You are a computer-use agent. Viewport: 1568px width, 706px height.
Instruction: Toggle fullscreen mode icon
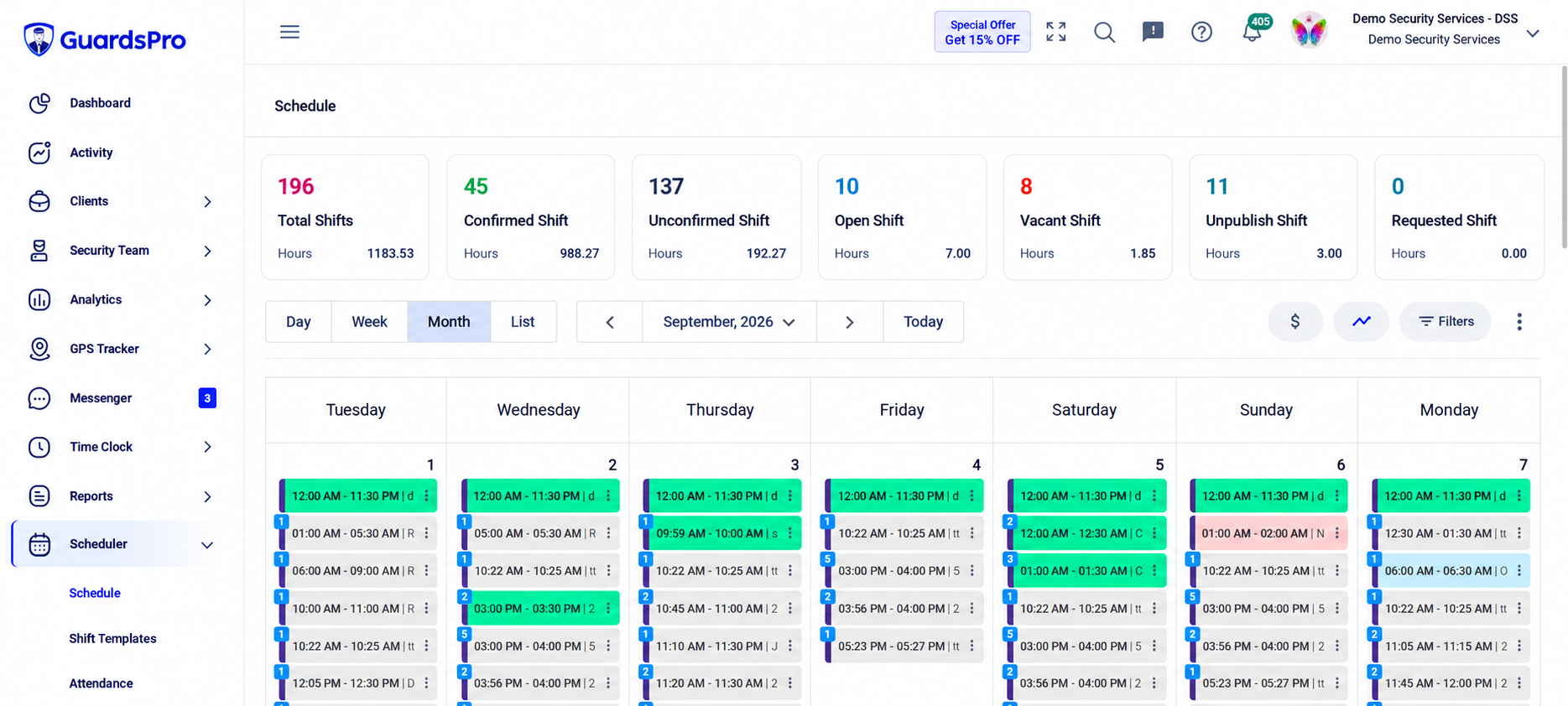tap(1056, 32)
